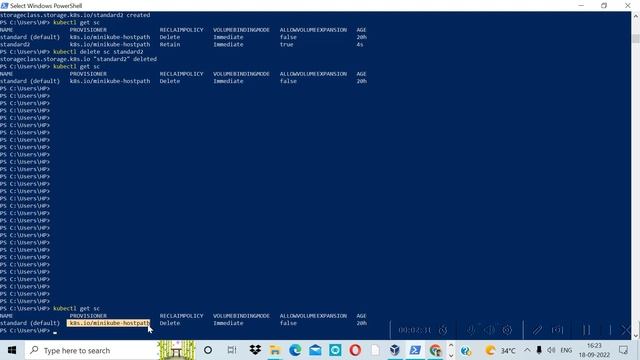This screenshot has width=640, height=360.
Task: Open the Mail app in taskbar
Action: point(315,350)
